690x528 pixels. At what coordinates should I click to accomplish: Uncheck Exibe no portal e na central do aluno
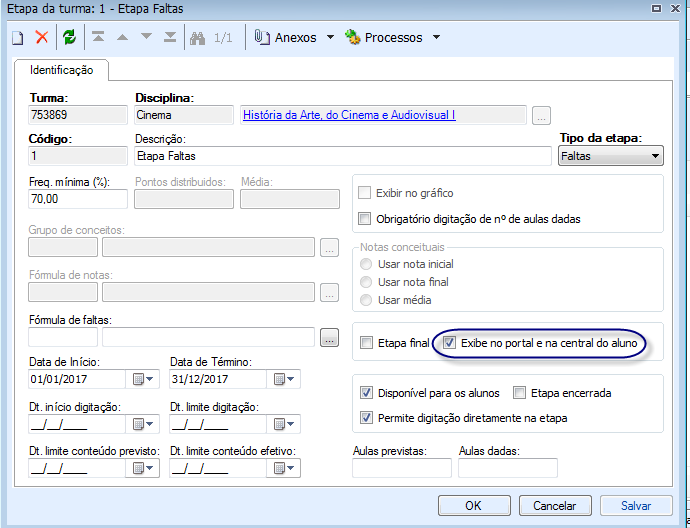pos(450,343)
